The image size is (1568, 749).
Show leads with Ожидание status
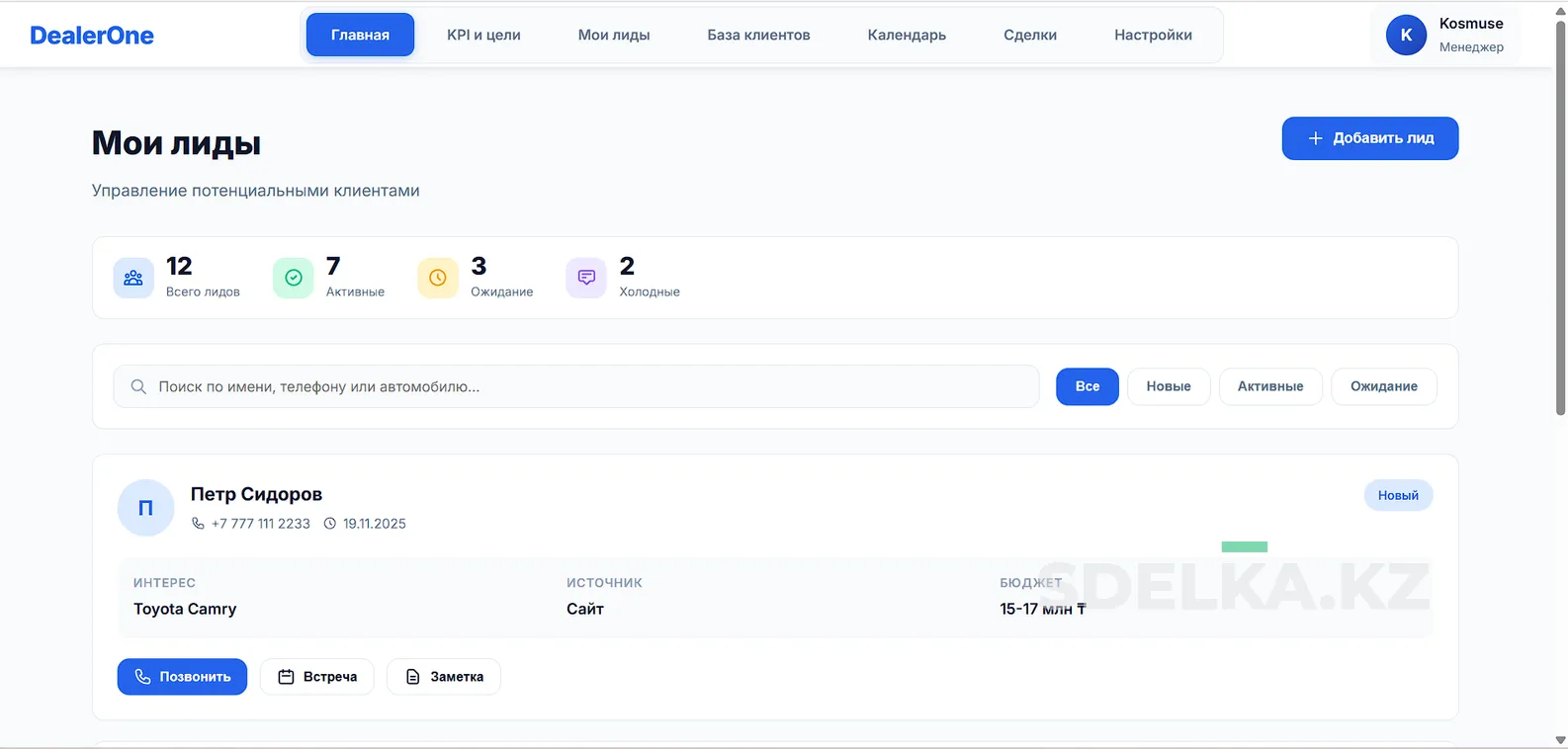1383,386
